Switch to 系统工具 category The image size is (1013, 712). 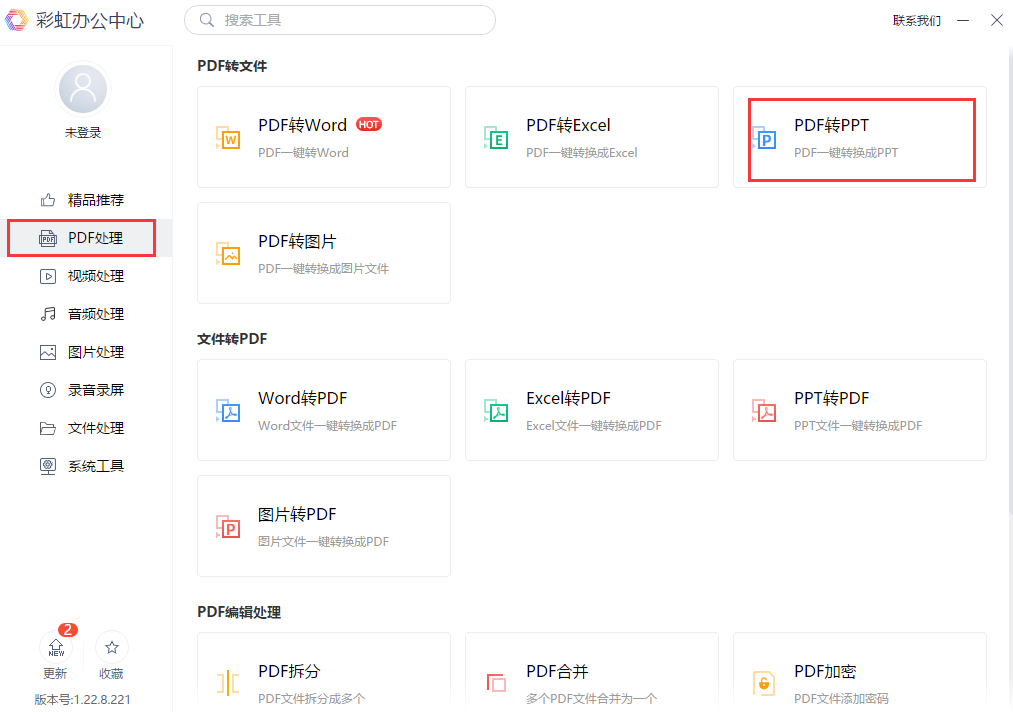(86, 466)
